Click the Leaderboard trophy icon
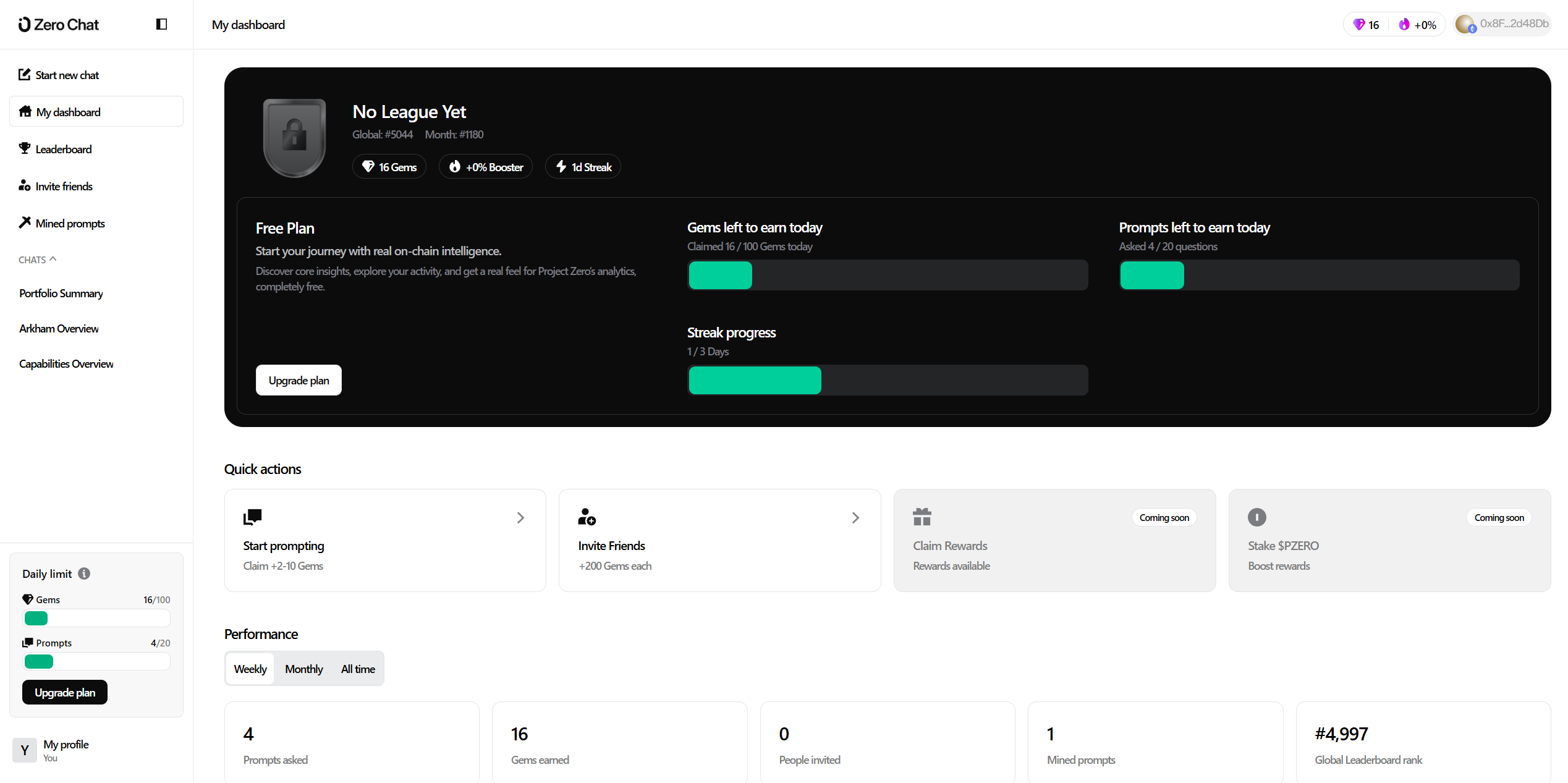Screen dimensions: 1568x783 click(24, 148)
